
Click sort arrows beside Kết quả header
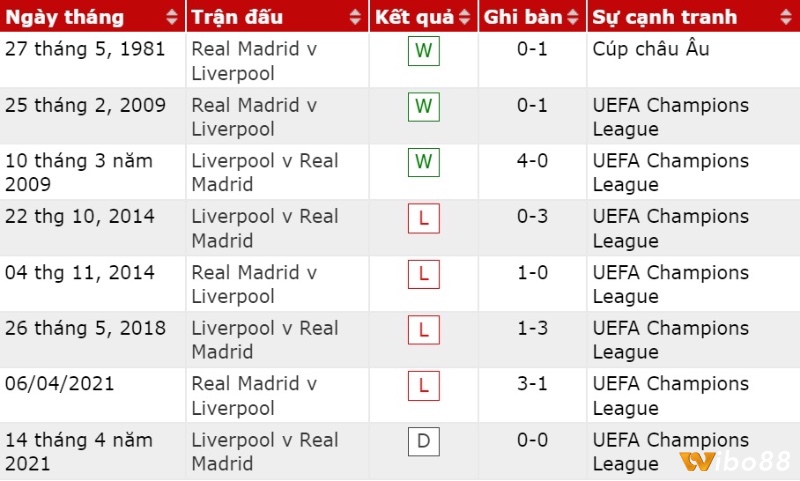[x=465, y=17]
